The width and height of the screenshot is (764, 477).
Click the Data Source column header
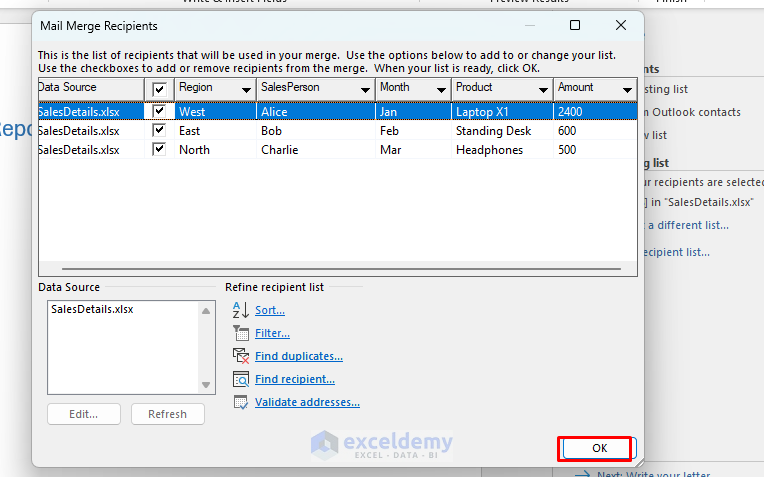(91, 89)
